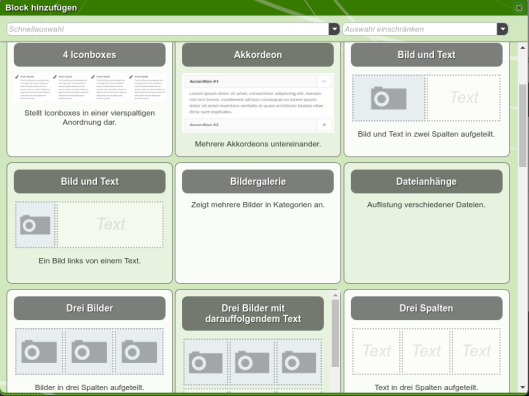Click the first camera icon in Drei Bilder mit Text preview

205,363
